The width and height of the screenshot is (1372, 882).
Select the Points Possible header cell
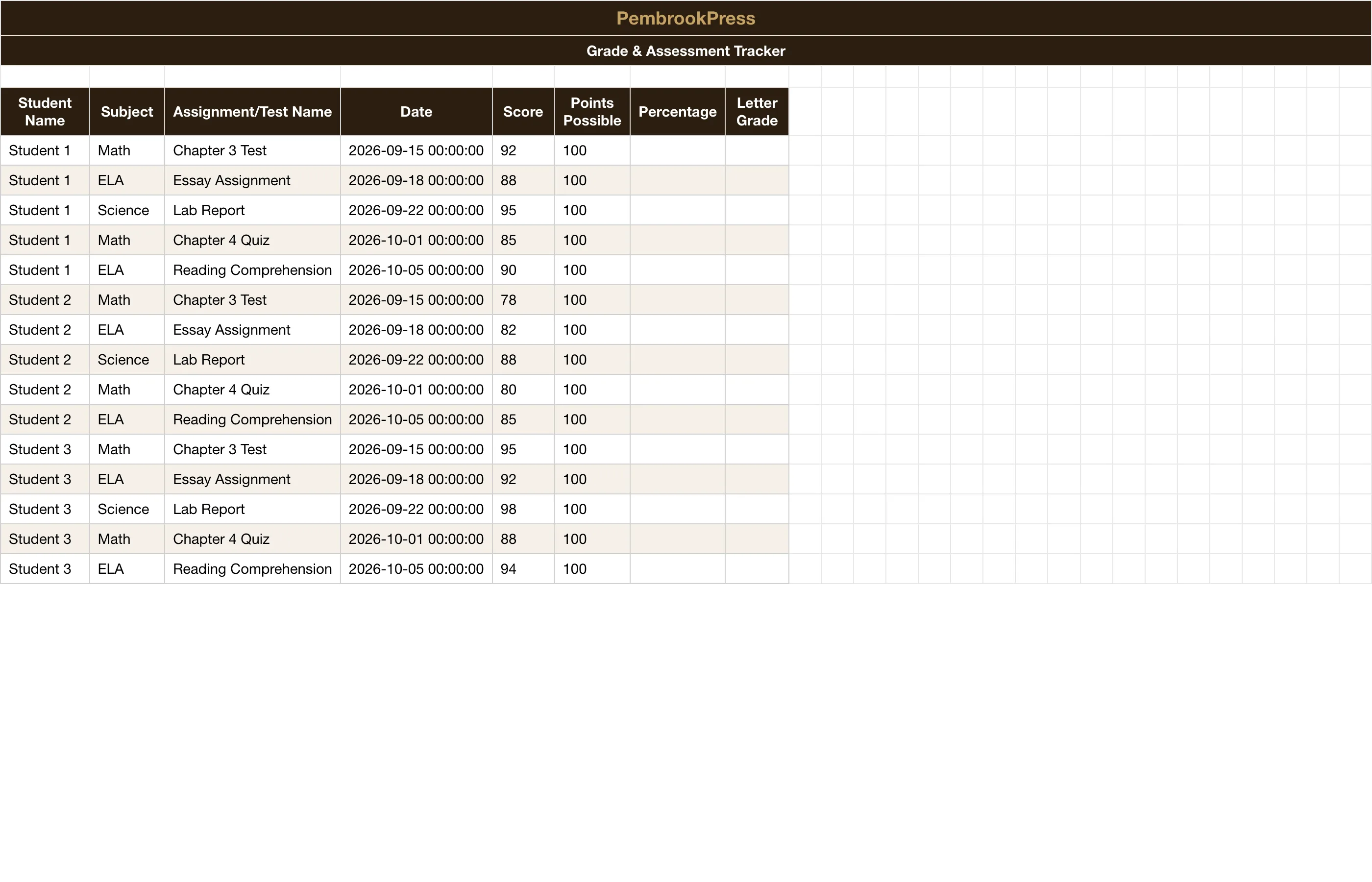(x=592, y=112)
